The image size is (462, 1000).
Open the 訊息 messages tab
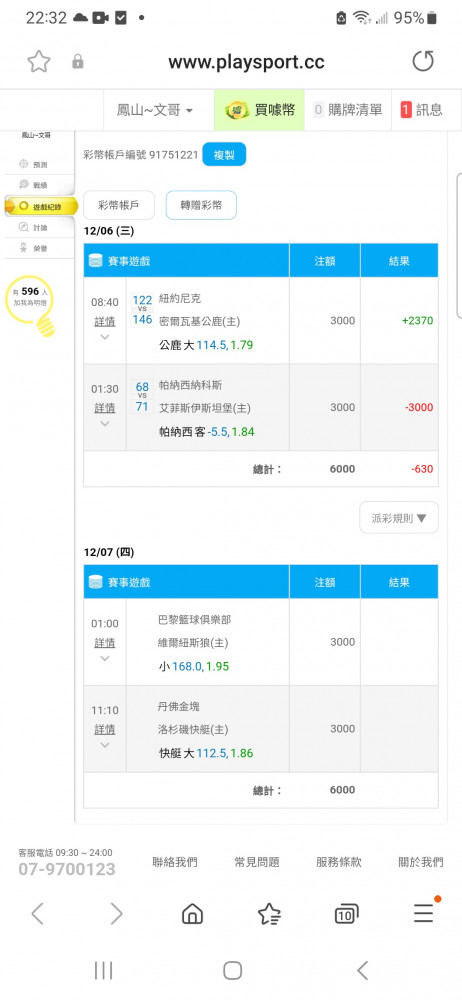coord(421,110)
